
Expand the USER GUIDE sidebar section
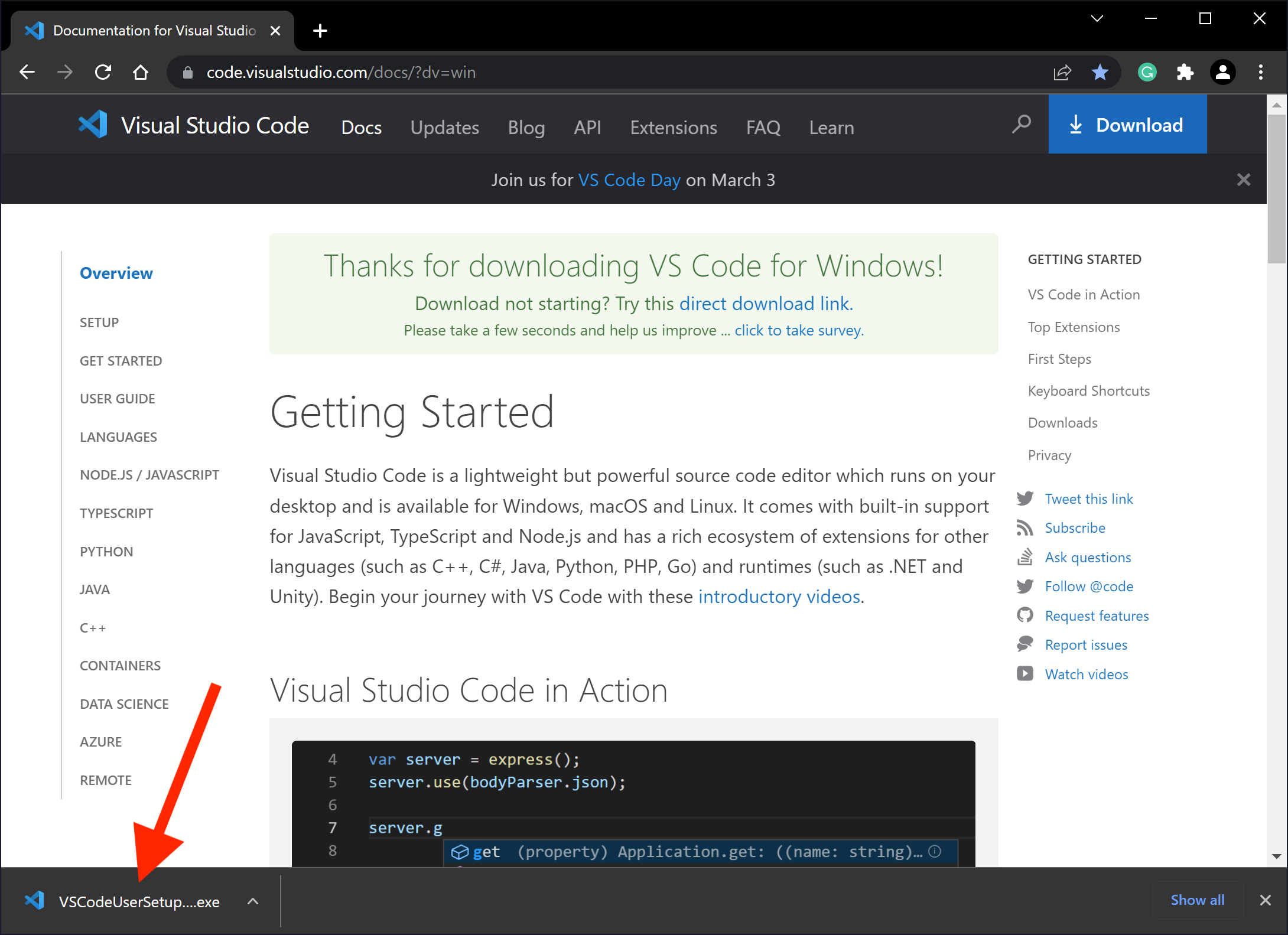point(118,399)
